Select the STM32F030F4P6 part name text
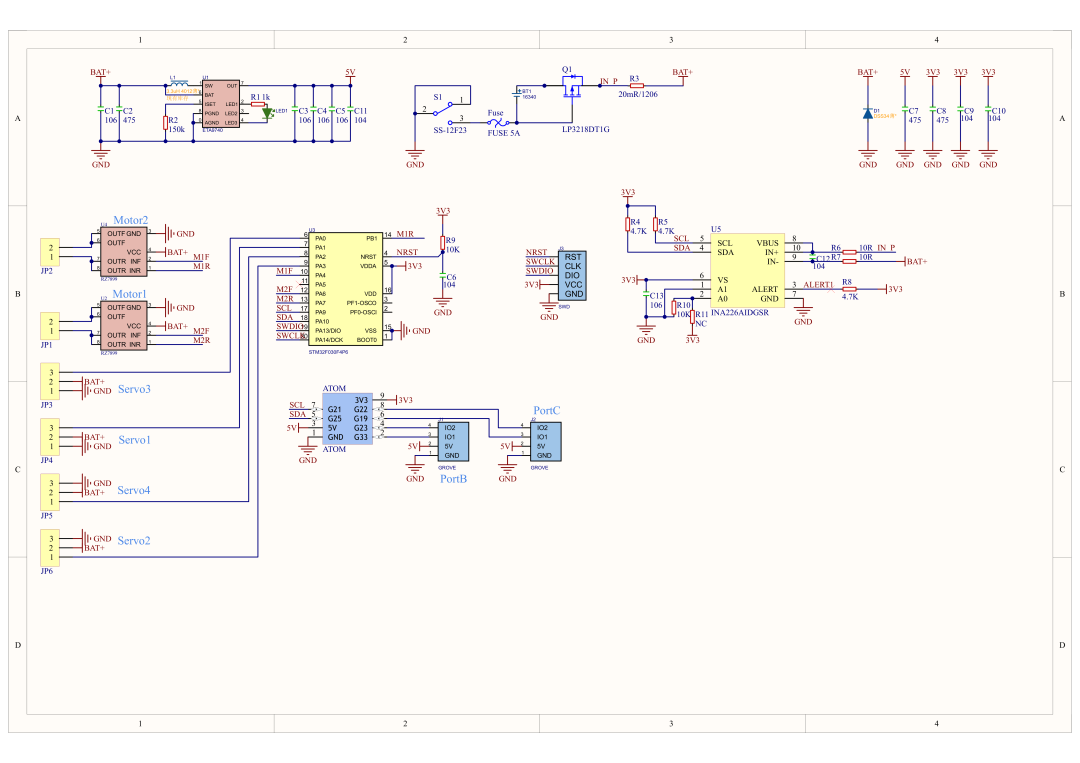 tap(329, 352)
